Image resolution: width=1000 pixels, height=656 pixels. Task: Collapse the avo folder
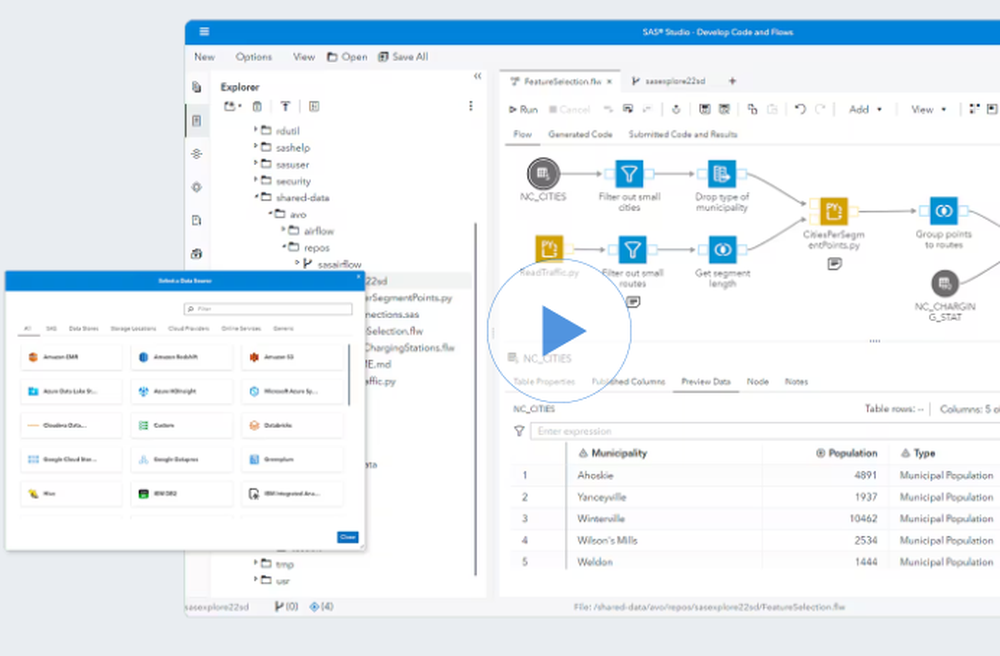click(270, 213)
